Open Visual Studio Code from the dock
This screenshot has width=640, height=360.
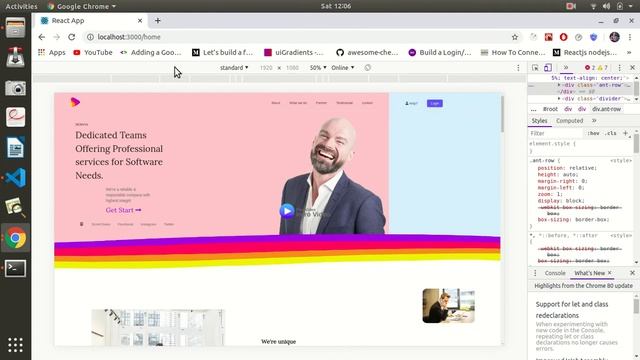[x=16, y=178]
